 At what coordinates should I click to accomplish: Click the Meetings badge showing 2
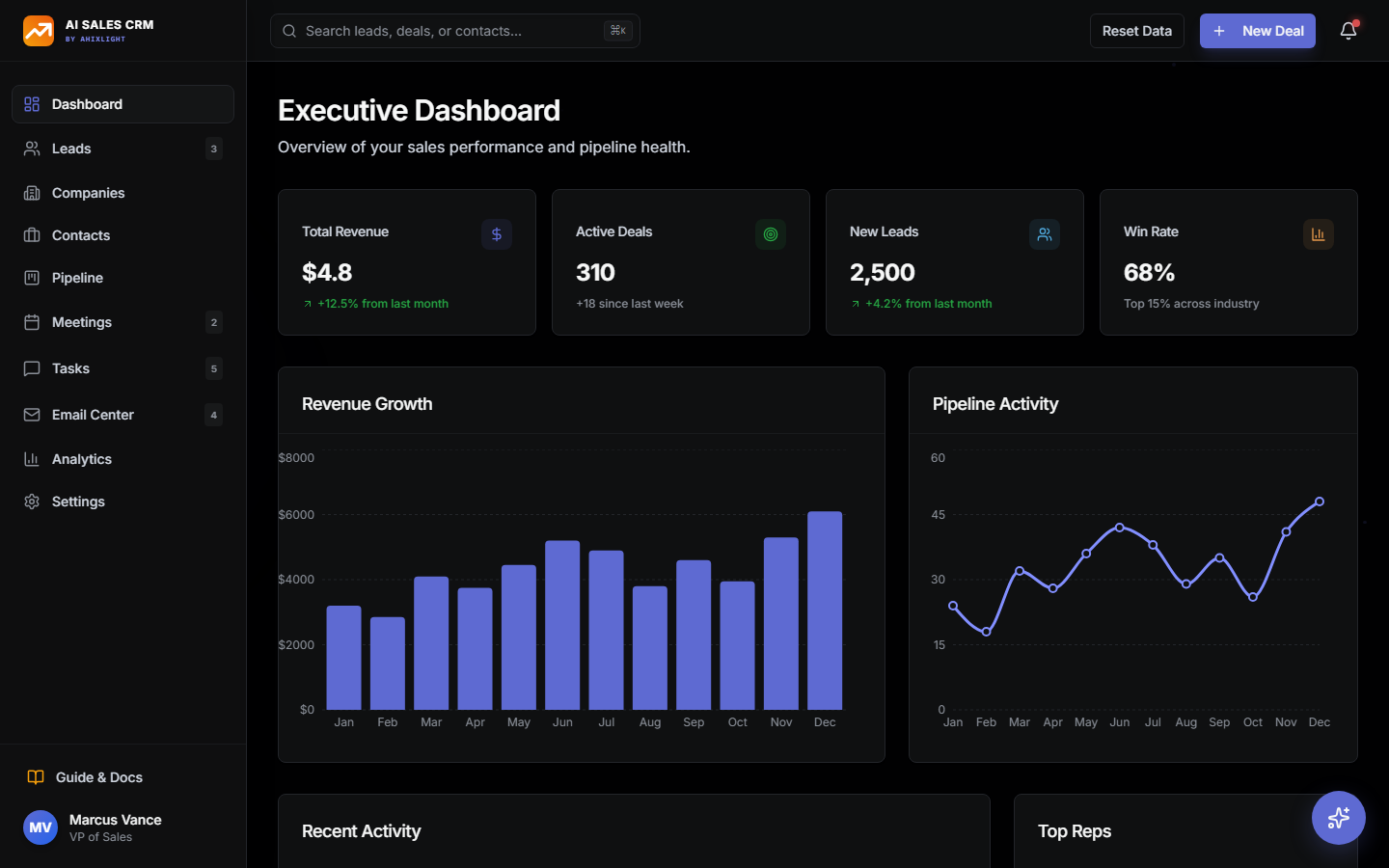(x=214, y=322)
